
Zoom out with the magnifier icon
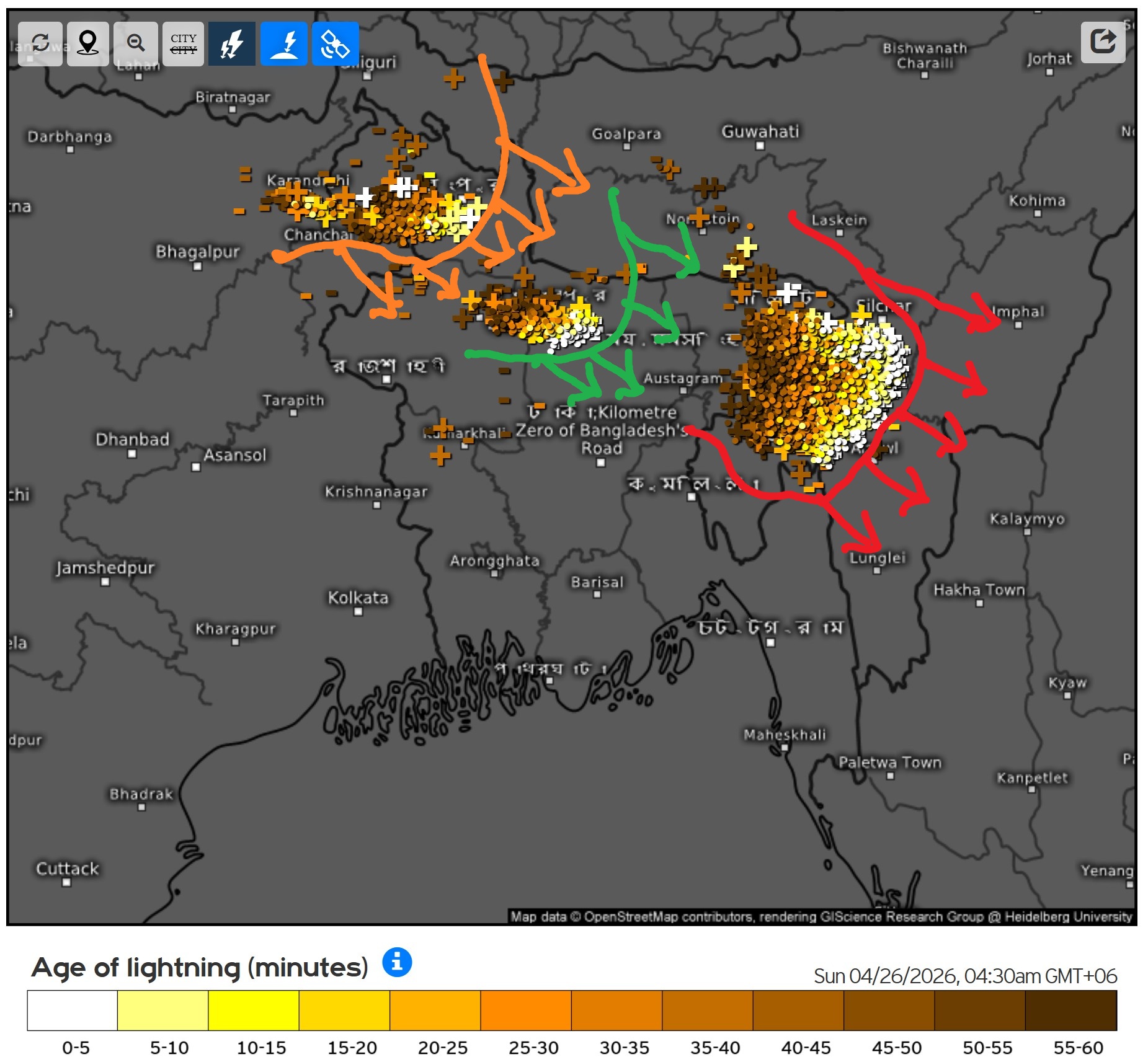coord(136,43)
